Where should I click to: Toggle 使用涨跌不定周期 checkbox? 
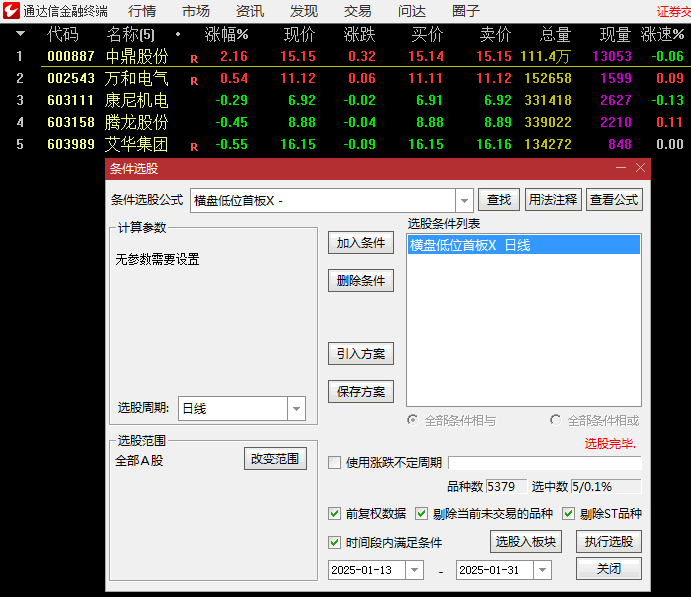pos(334,463)
